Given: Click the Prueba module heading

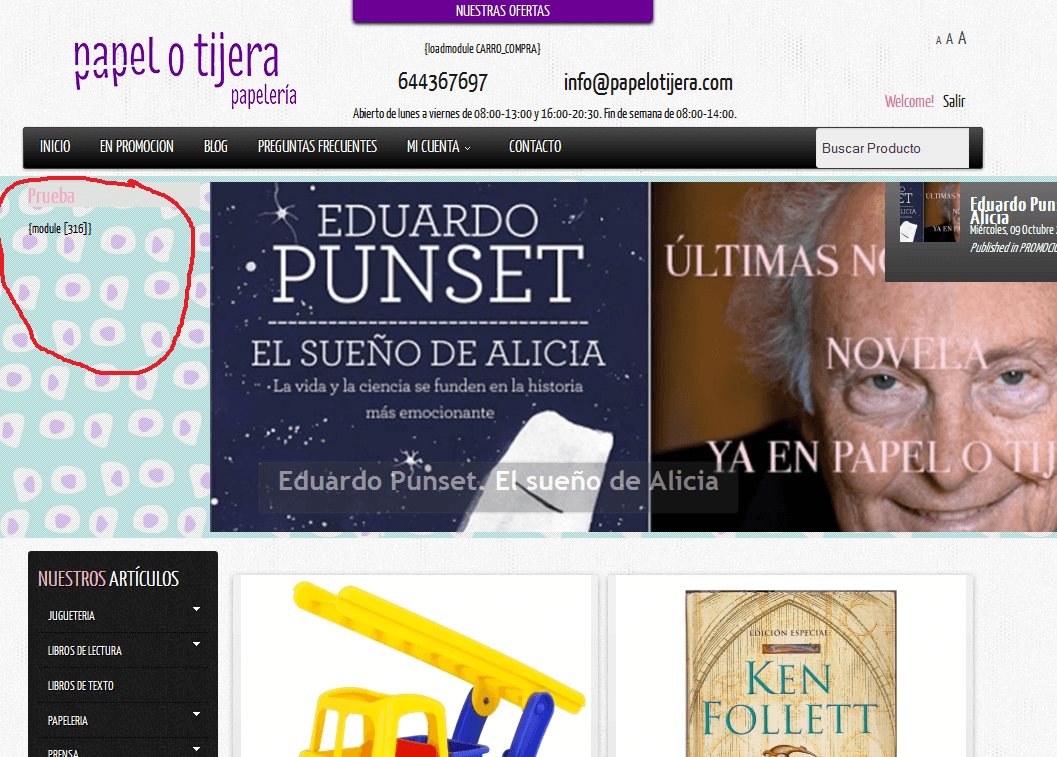Looking at the screenshot, I should [x=51, y=196].
